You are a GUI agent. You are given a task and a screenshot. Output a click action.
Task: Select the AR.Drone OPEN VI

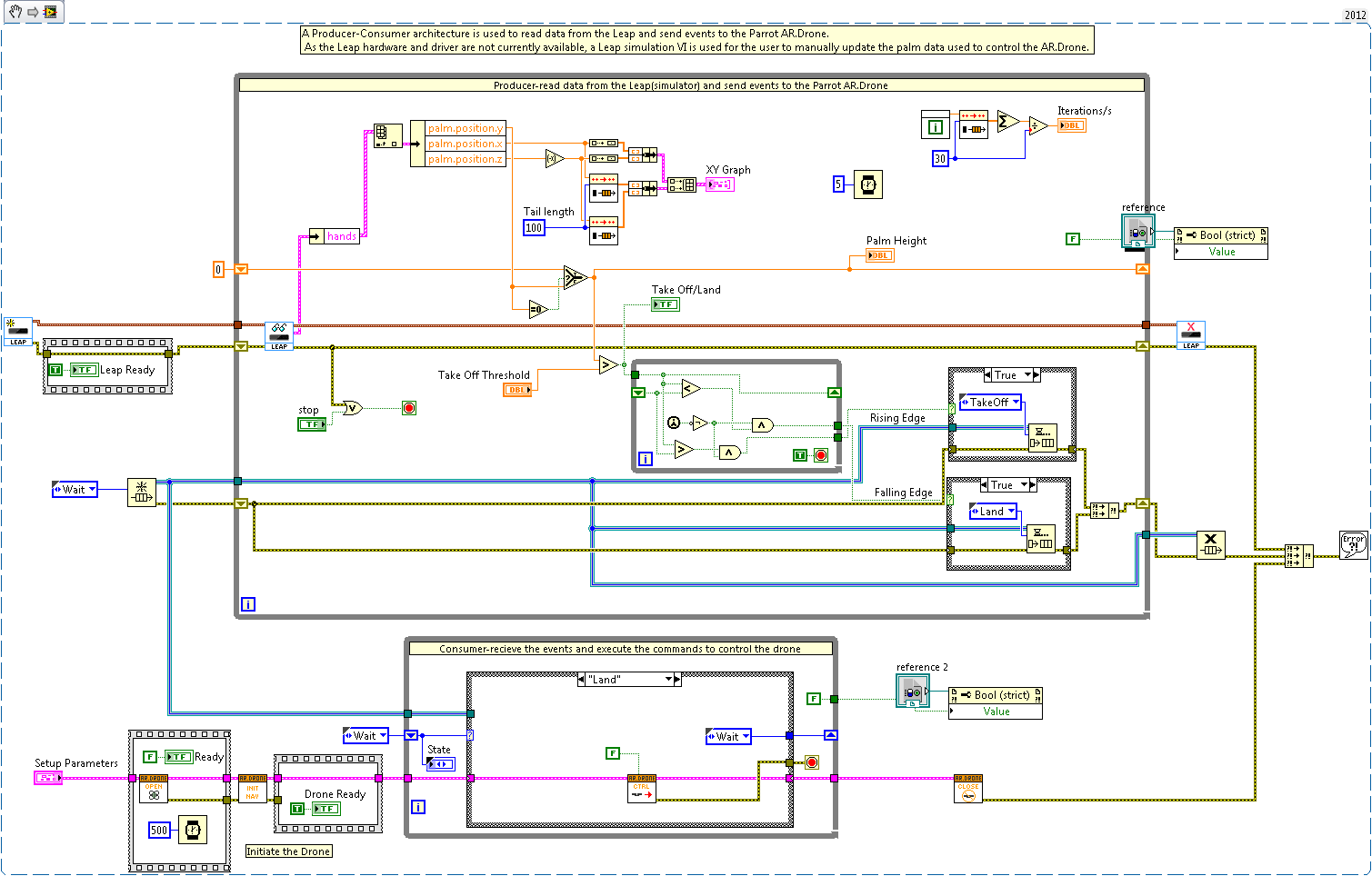click(154, 789)
